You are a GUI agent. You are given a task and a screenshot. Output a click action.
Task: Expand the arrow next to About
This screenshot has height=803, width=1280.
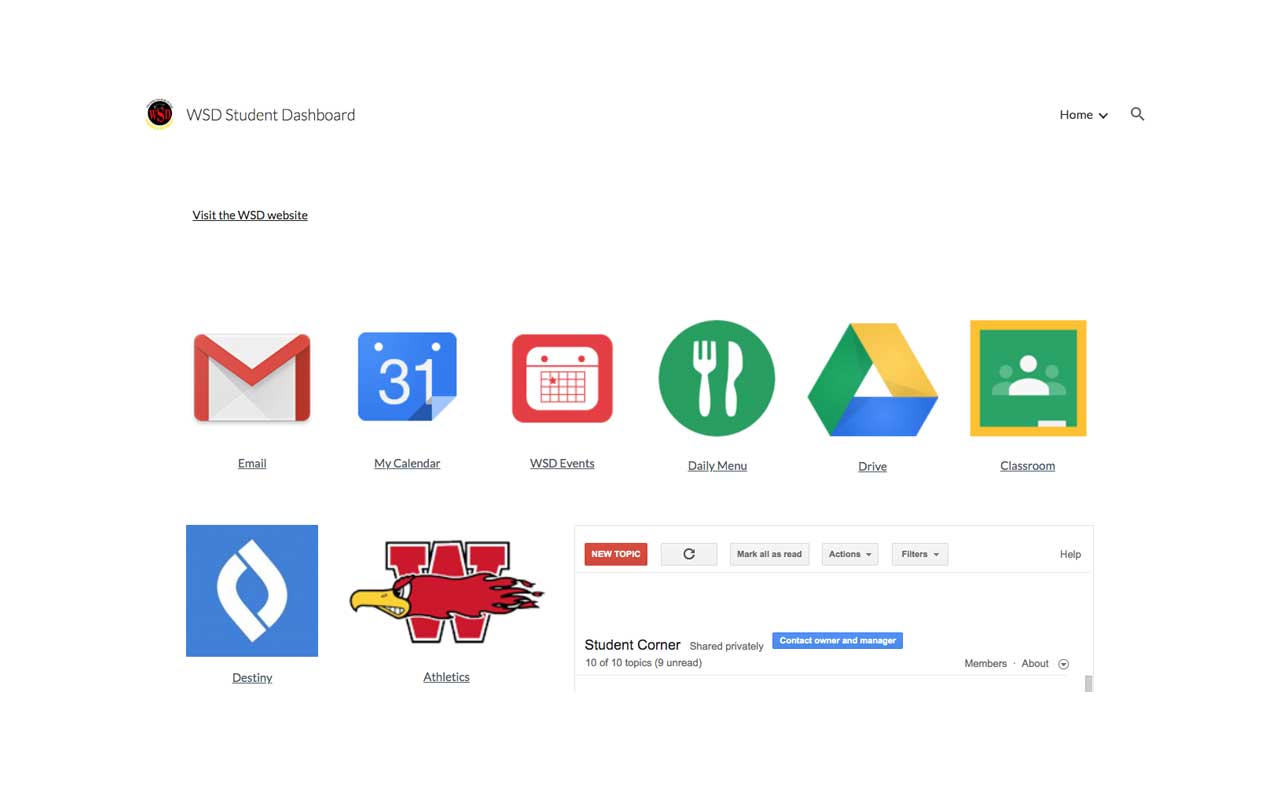1063,664
